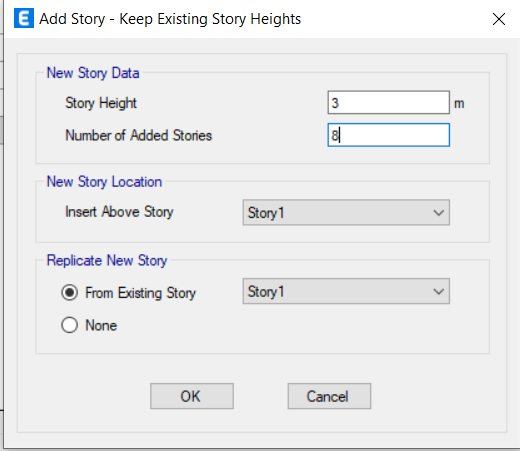This screenshot has height=451, width=520.
Task: Select the From Existing Story radio button
Action: pos(70,293)
